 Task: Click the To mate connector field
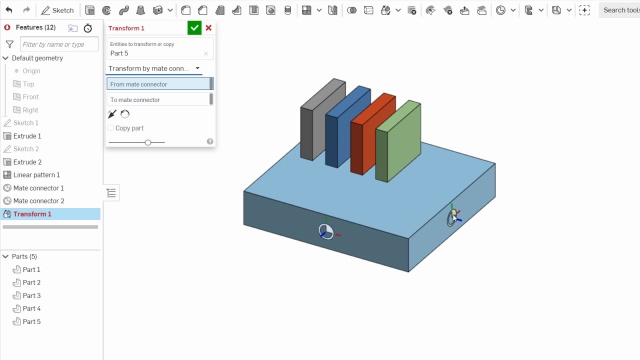click(159, 100)
